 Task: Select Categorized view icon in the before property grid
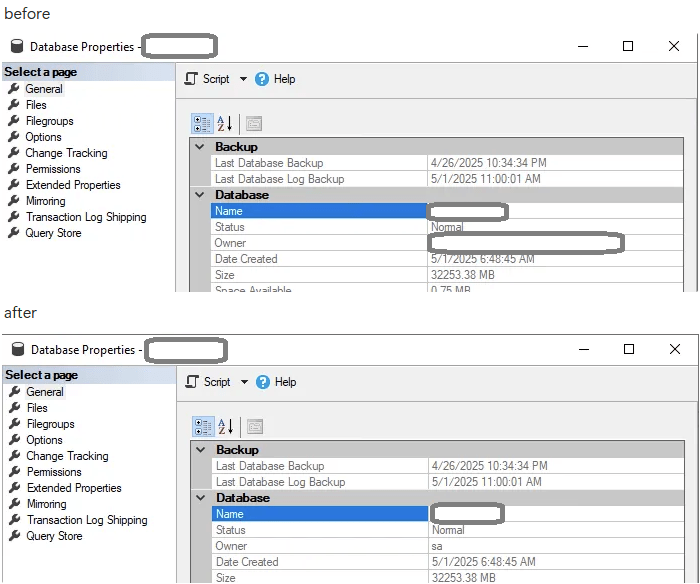202,123
